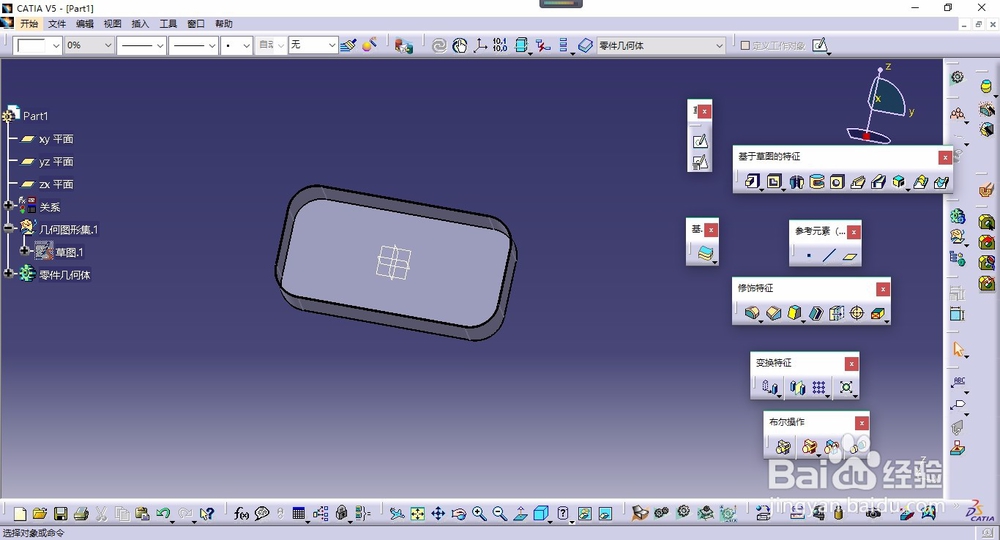
Task: Select the Scaling icon in 变换特征
Action: coord(846,387)
